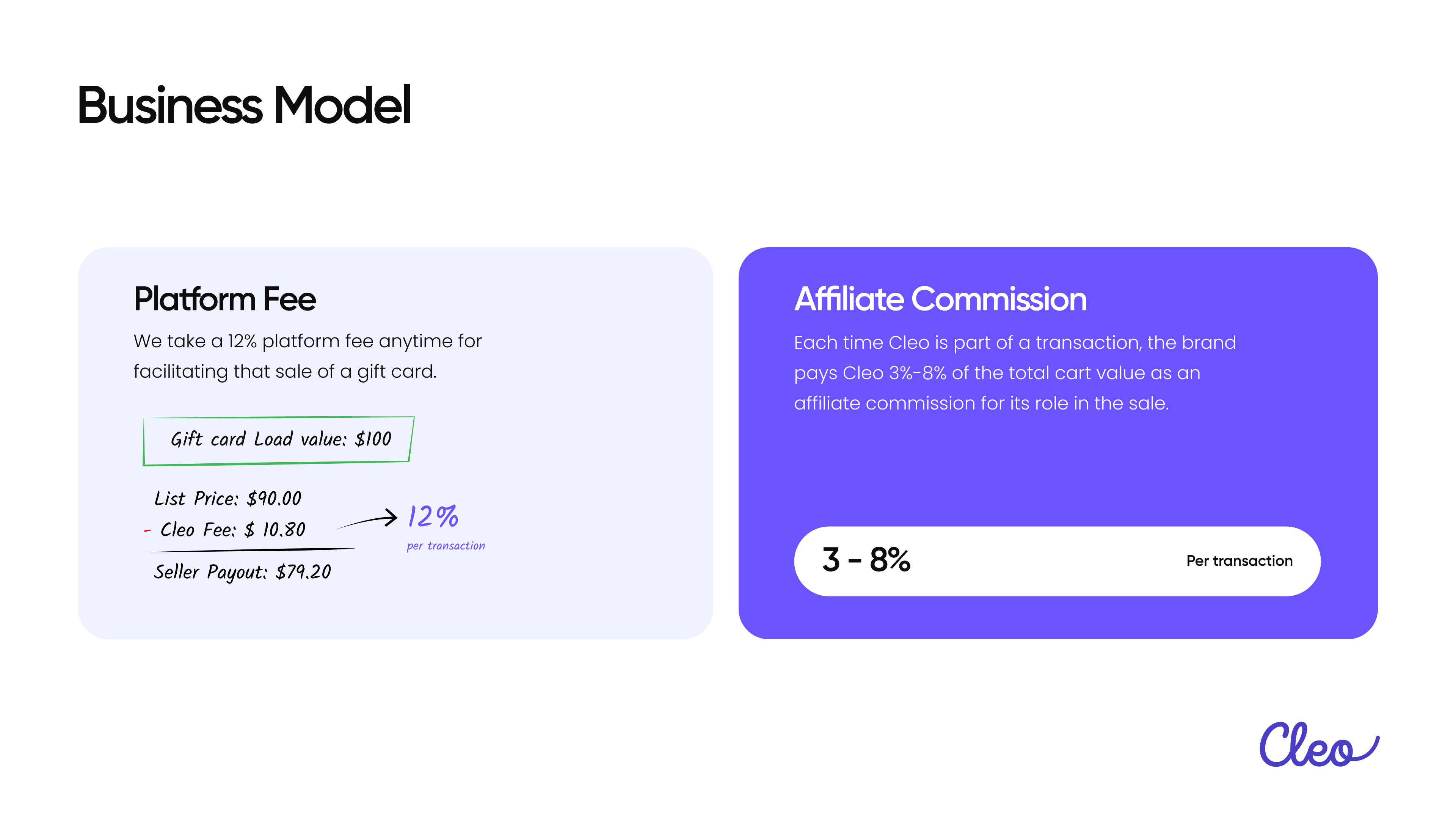Click the "Platform Fee" heading
The image size is (1456, 819).
(x=224, y=298)
